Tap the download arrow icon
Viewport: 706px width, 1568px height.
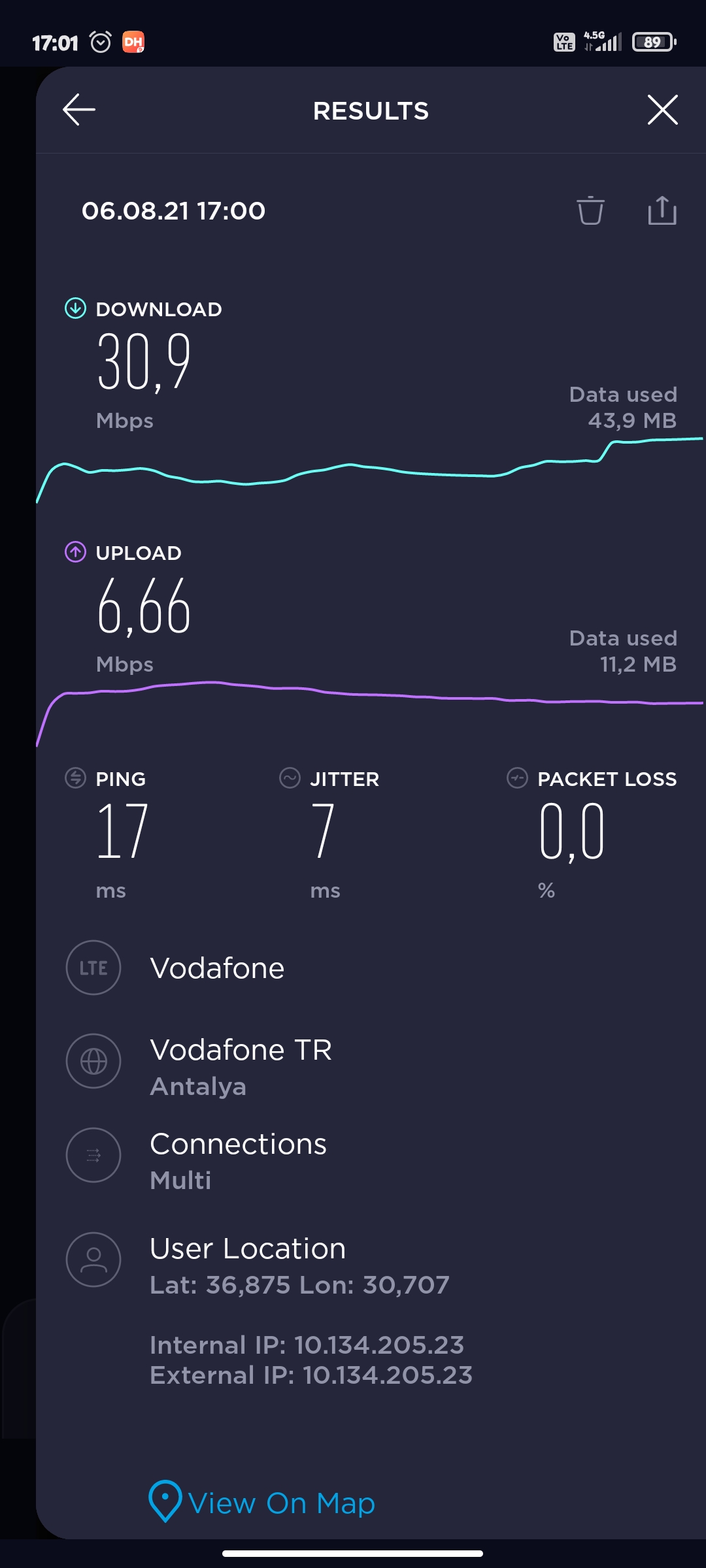75,308
